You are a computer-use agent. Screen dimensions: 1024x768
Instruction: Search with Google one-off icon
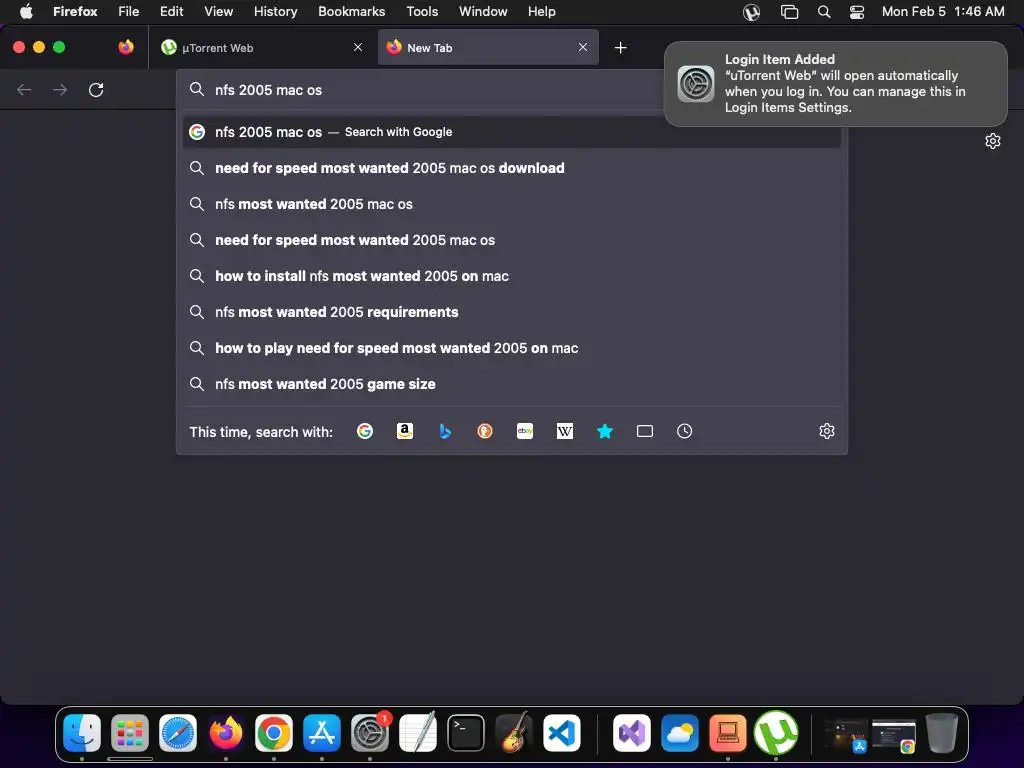[365, 431]
